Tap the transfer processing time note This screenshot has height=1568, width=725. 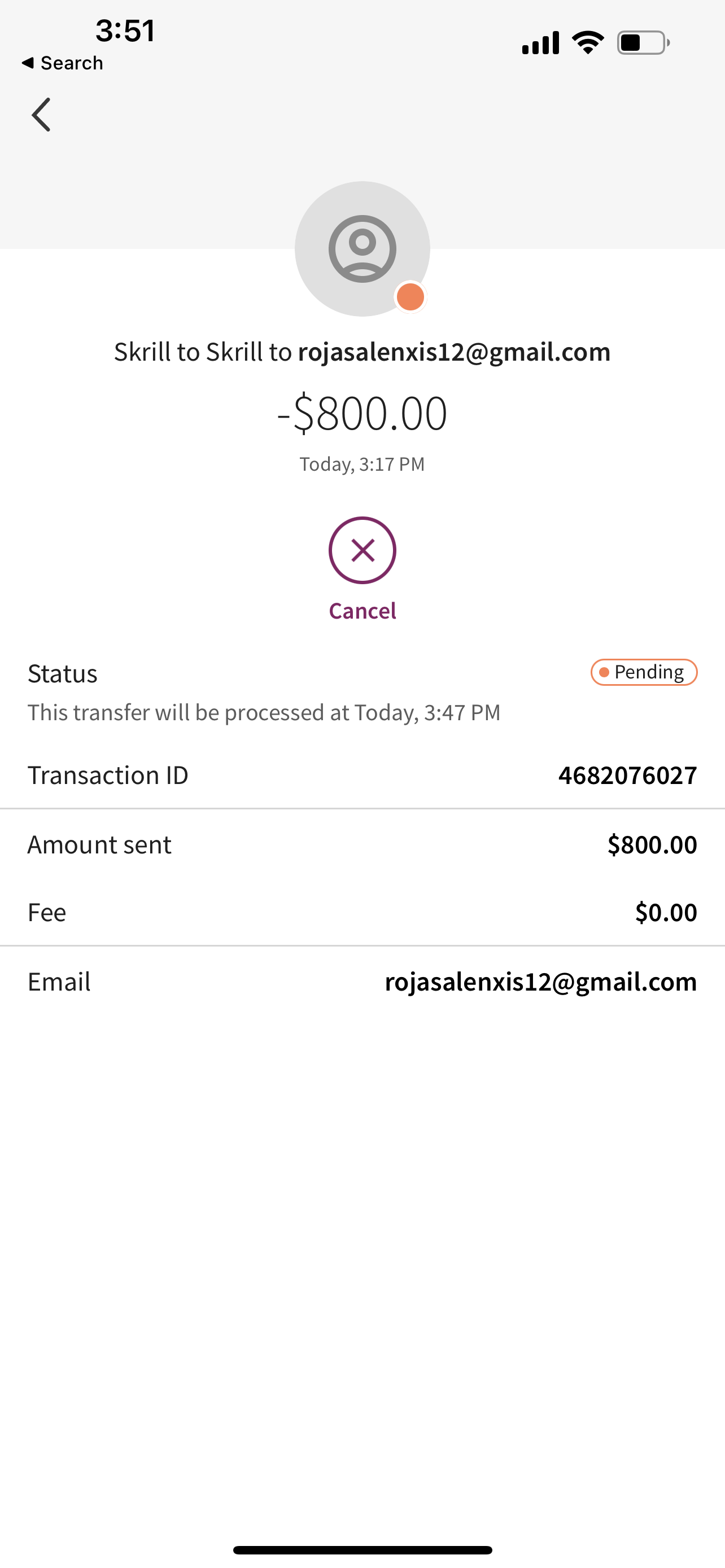pos(264,712)
